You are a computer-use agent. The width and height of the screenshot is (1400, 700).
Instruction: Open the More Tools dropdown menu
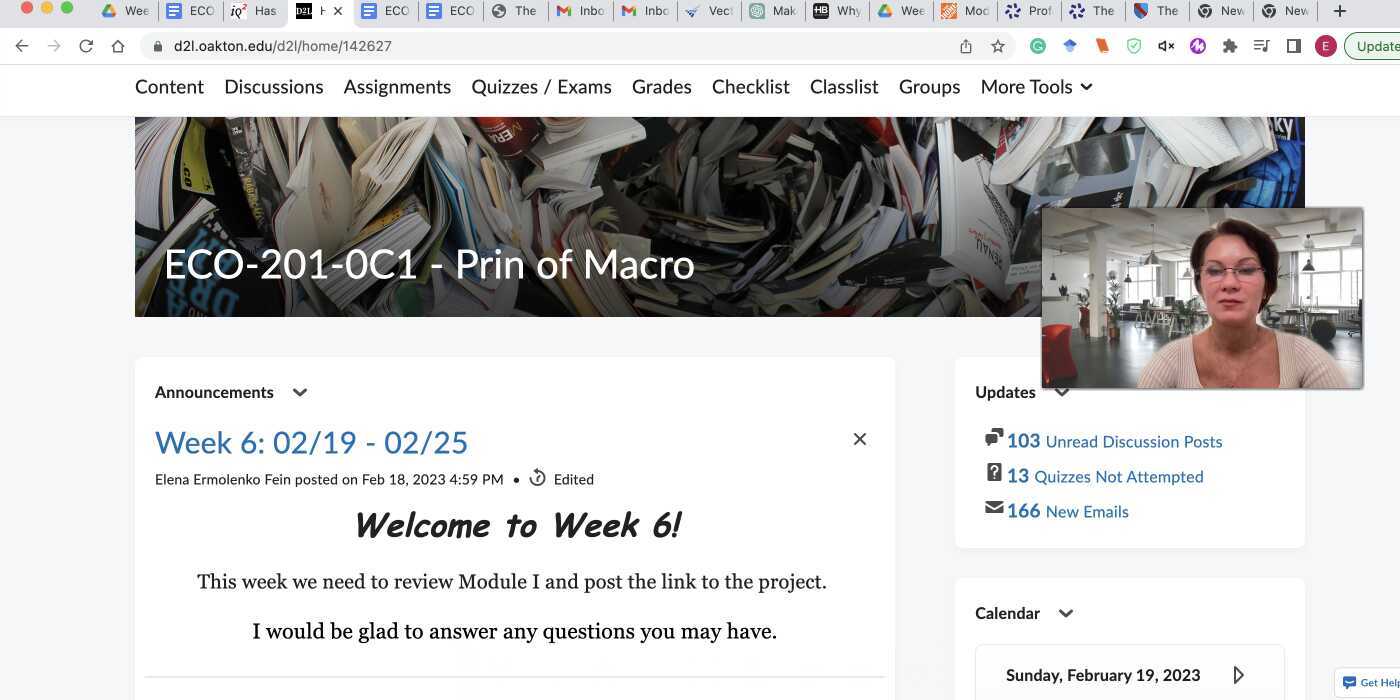click(x=1035, y=87)
